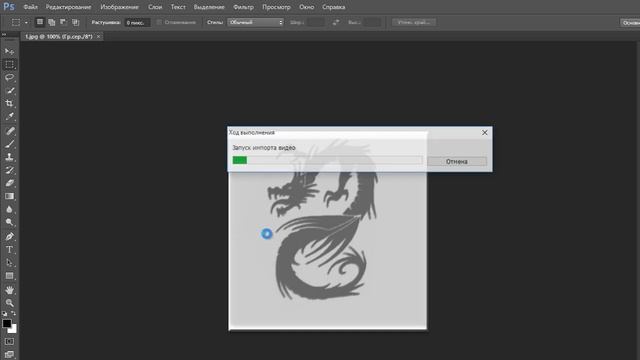
Task: Open the Окно menu
Action: [x=307, y=7]
